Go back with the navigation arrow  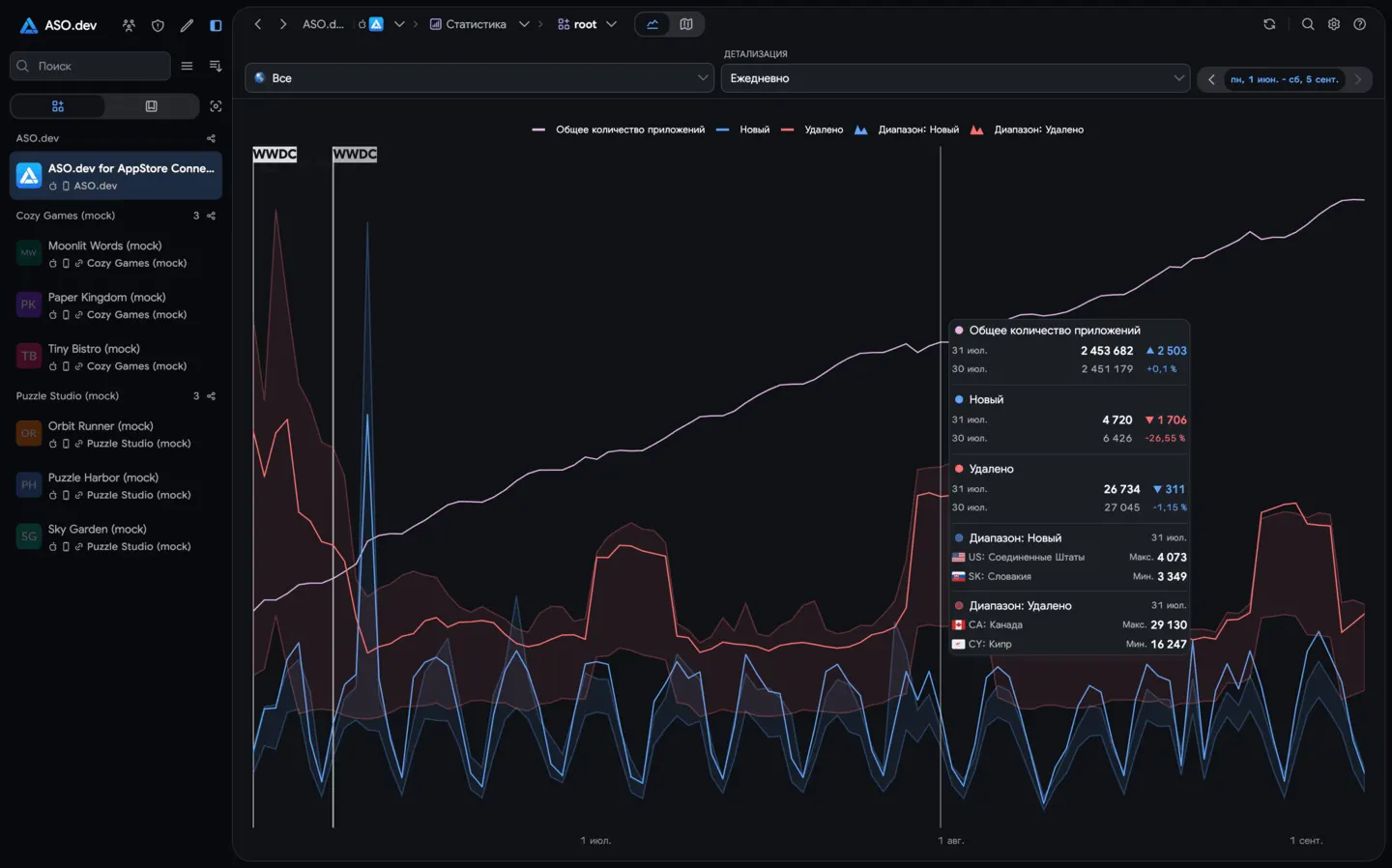tap(258, 24)
